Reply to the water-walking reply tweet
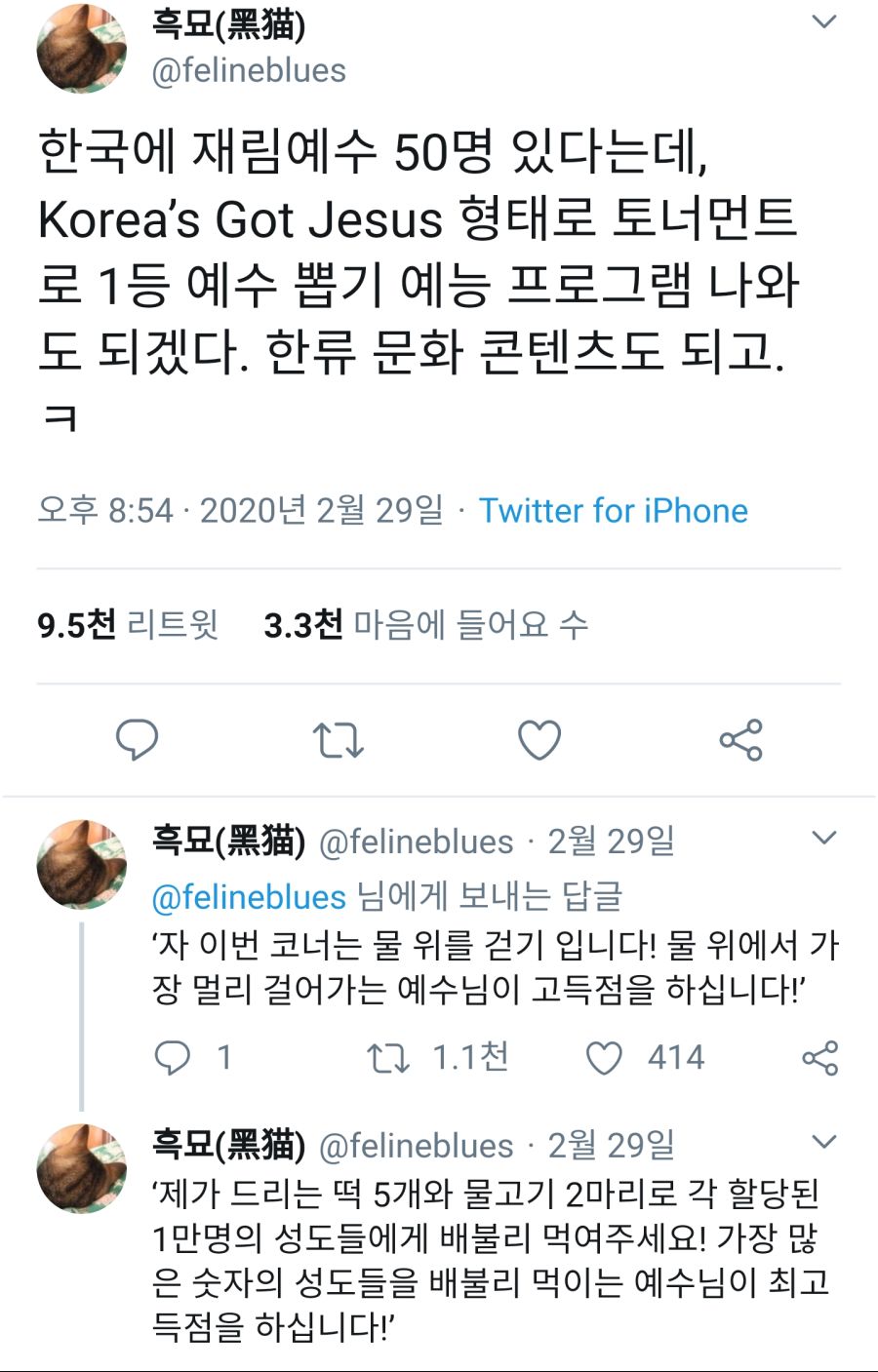The image size is (878, 1372). tap(174, 1057)
